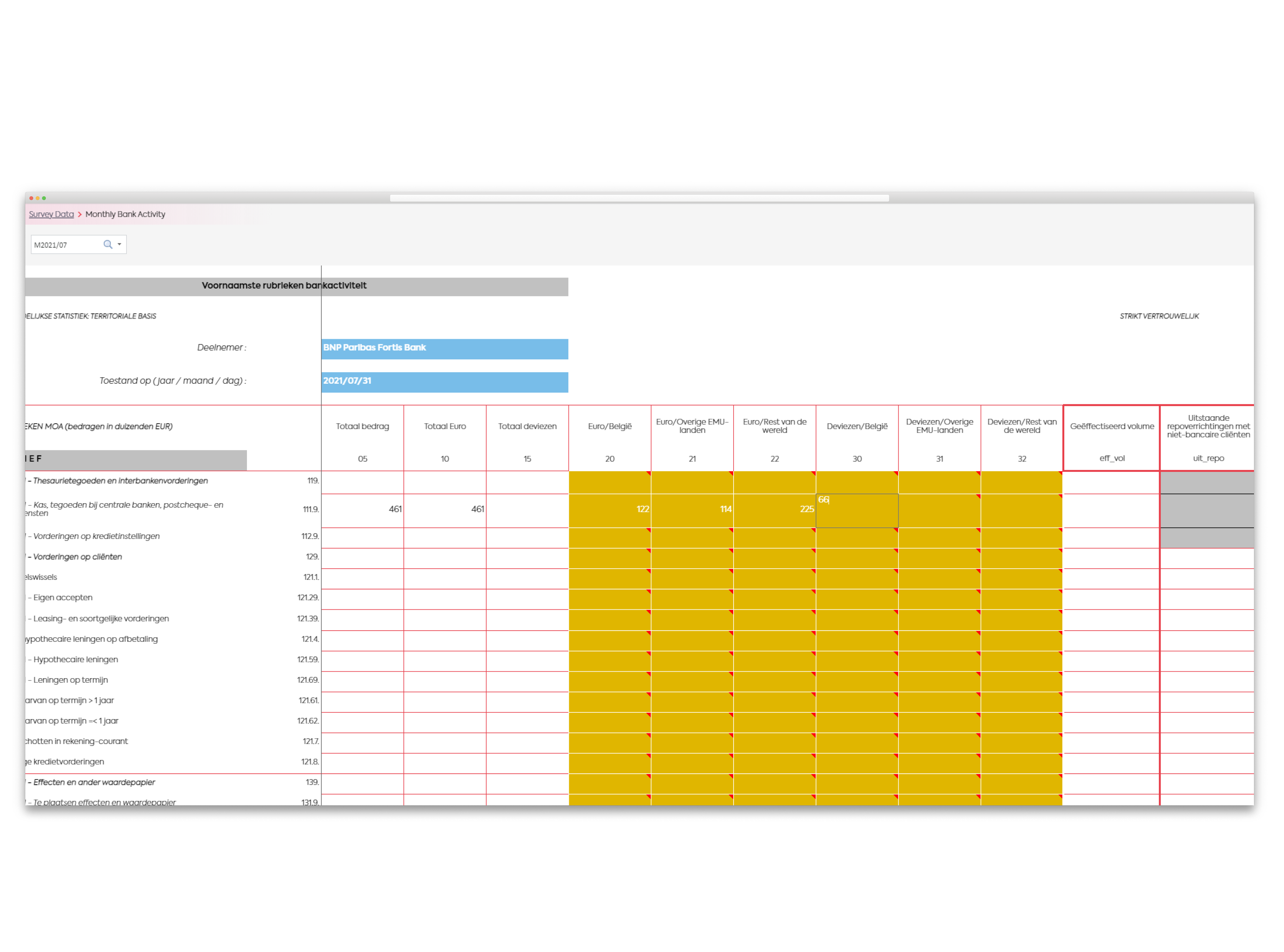This screenshot has height=952, width=1284.
Task: Click the Totaal Euro column header
Action: pyautogui.click(x=445, y=426)
